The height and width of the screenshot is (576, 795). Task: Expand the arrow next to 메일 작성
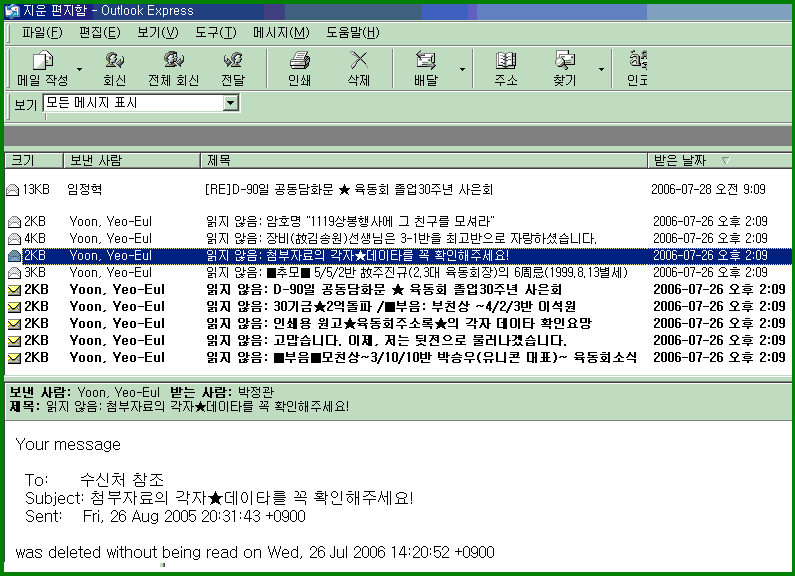coord(80,70)
